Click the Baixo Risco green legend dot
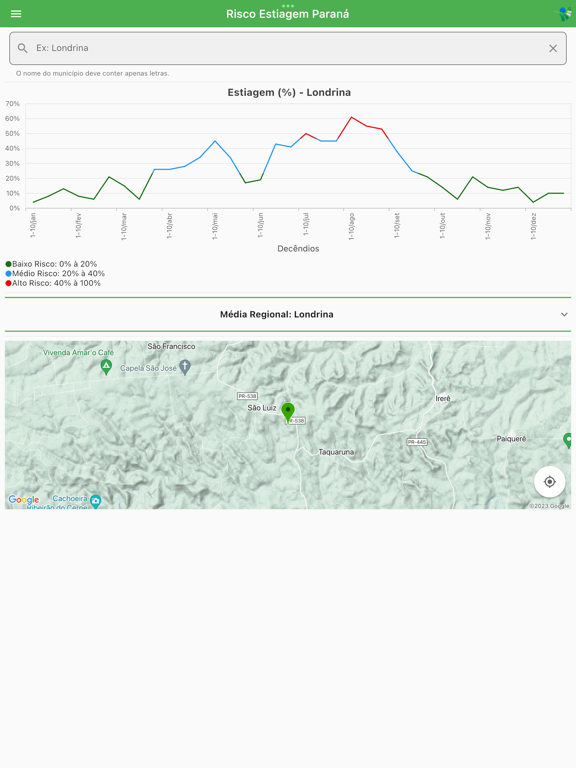Viewport: 576px width, 768px height. pyautogui.click(x=8, y=264)
